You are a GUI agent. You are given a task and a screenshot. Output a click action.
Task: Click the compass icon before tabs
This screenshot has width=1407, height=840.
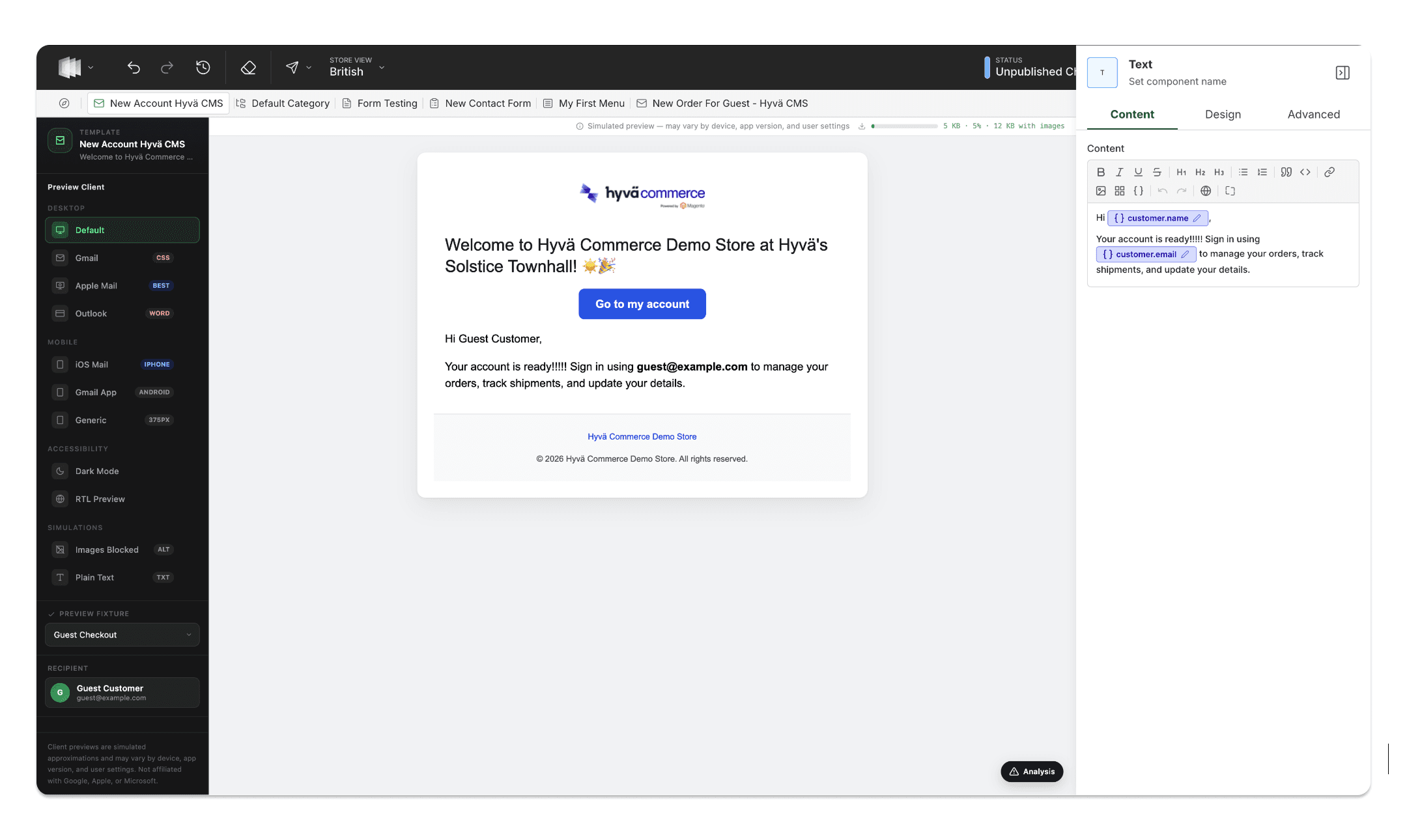click(64, 103)
